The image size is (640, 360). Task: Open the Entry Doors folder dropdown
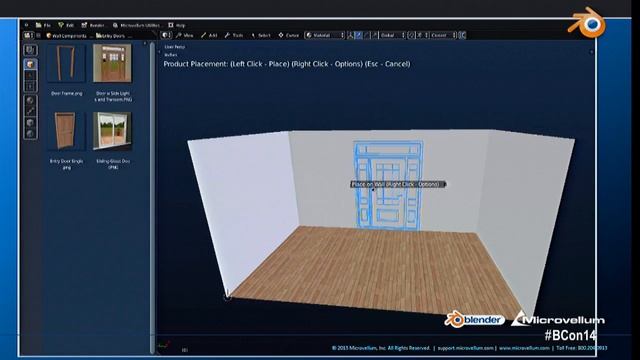click(x=113, y=36)
